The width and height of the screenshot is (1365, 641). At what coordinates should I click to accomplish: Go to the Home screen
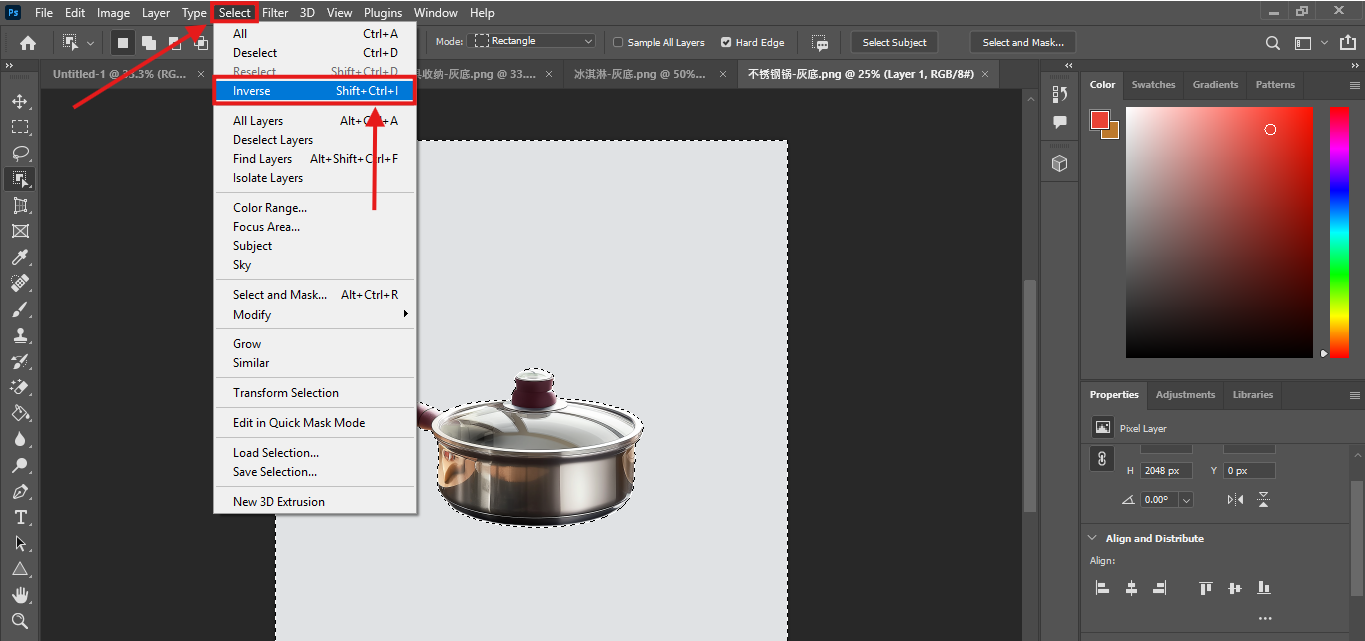click(28, 43)
